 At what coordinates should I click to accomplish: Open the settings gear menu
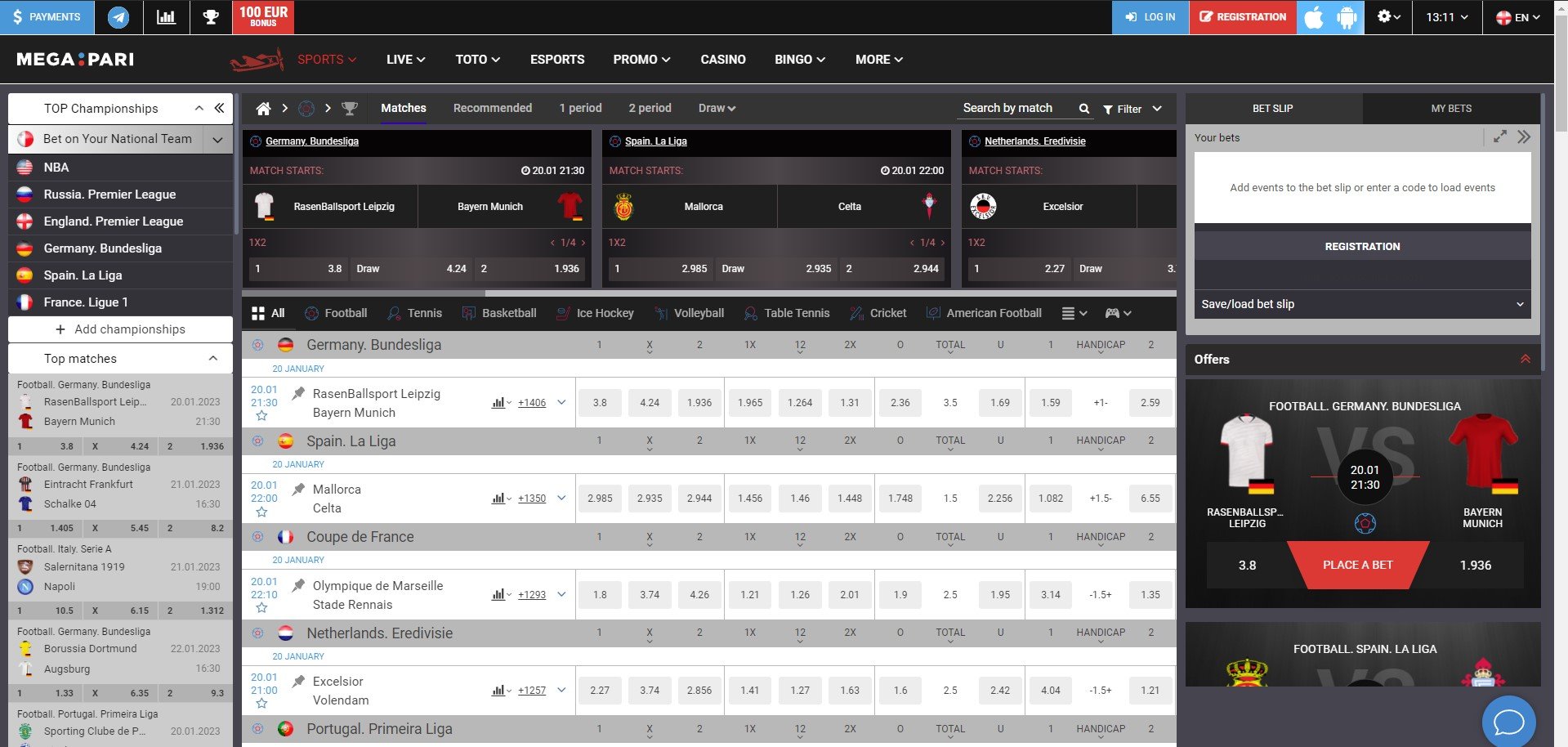(1388, 16)
